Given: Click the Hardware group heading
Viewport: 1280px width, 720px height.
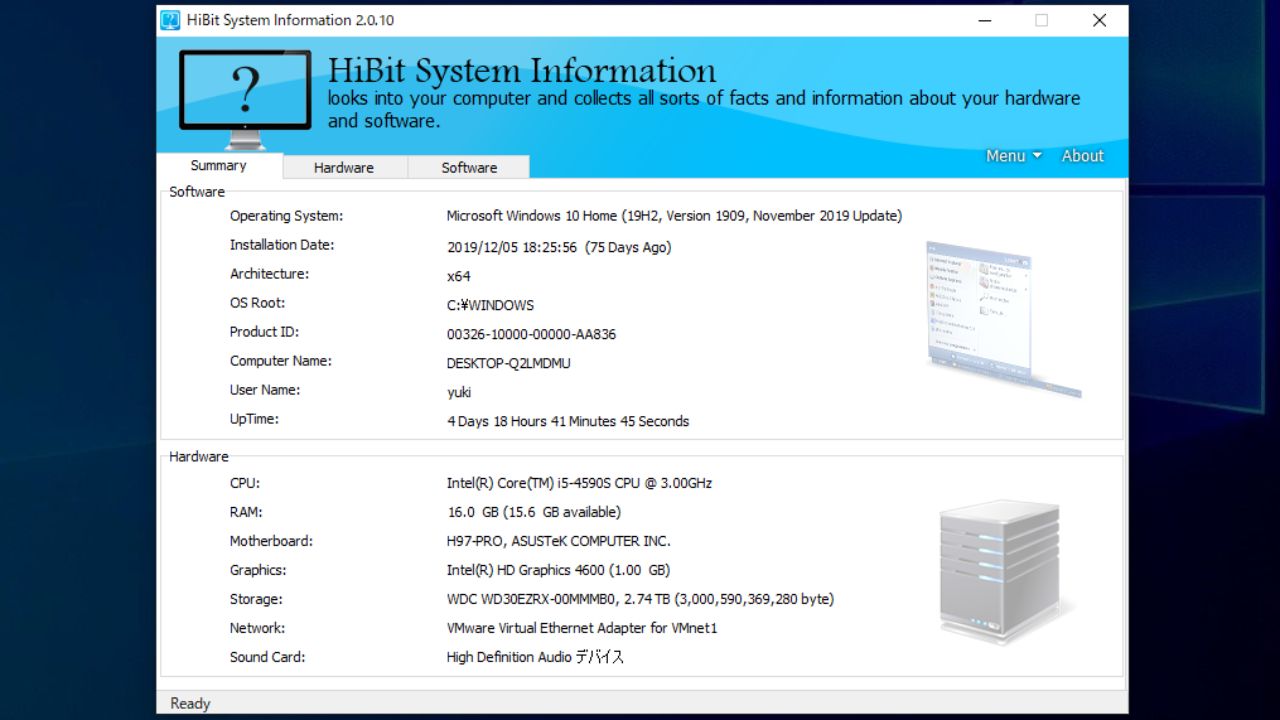Looking at the screenshot, I should 199,457.
